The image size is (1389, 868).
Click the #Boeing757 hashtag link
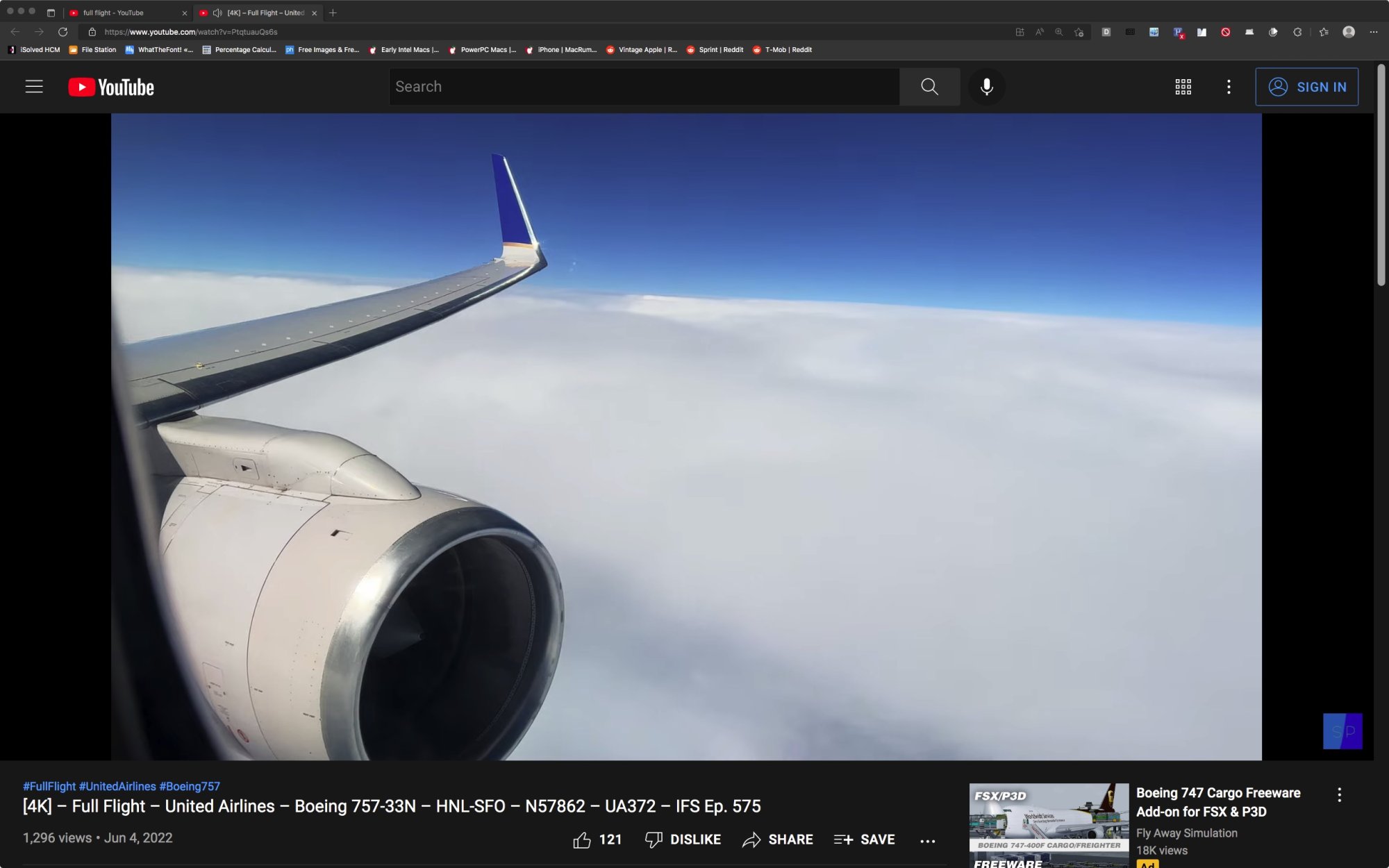(x=190, y=786)
